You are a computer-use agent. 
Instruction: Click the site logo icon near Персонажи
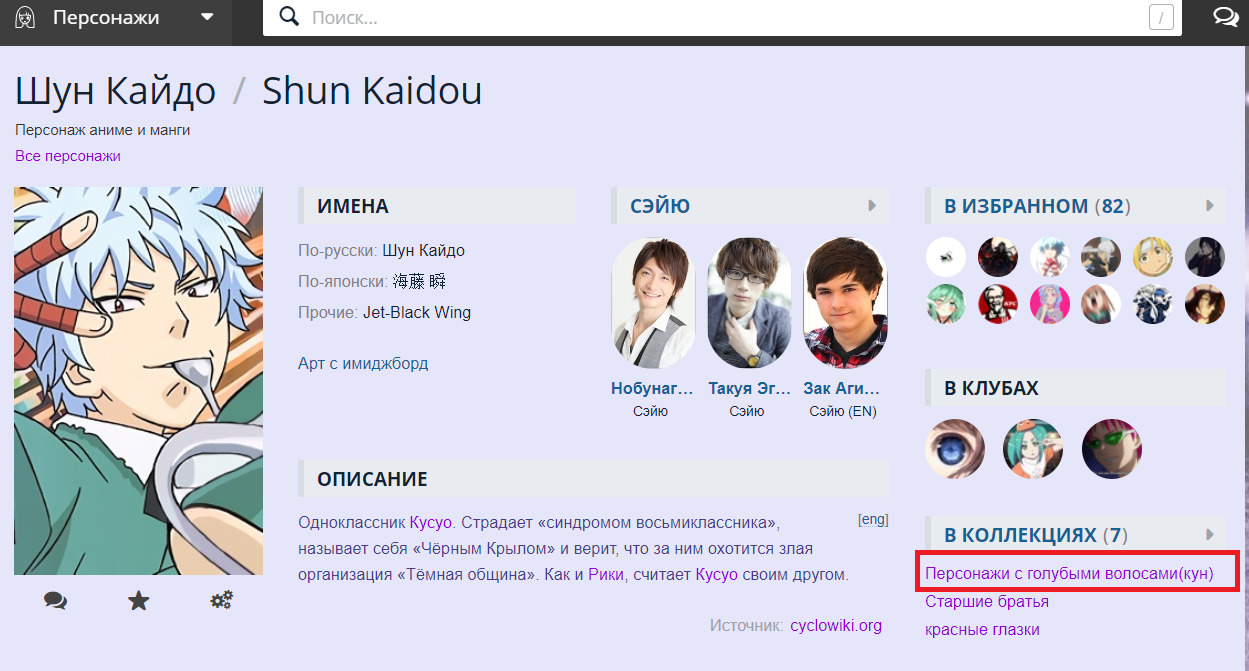click(x=26, y=17)
